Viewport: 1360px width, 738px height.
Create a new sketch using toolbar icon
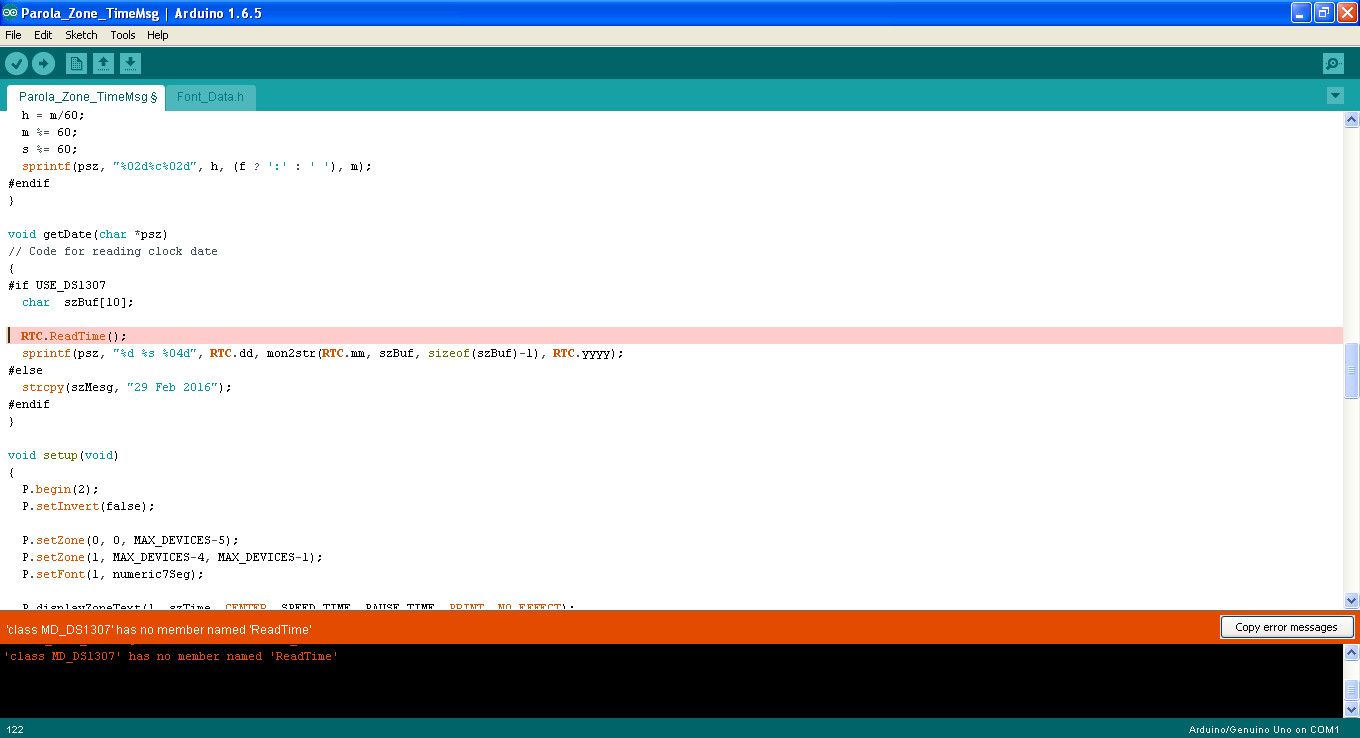pos(76,63)
